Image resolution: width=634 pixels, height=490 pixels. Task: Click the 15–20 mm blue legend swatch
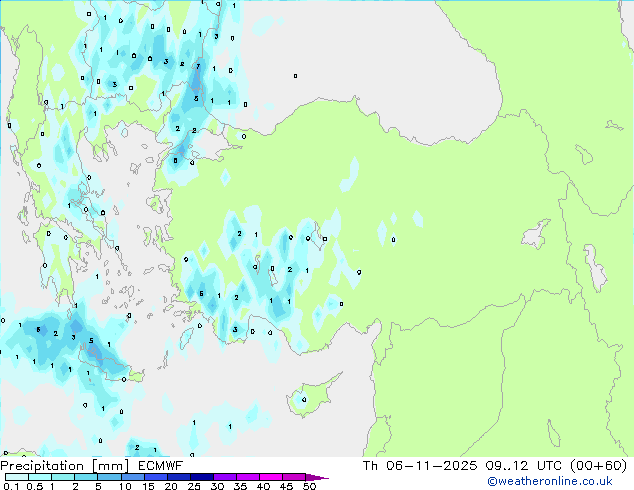tap(156, 477)
